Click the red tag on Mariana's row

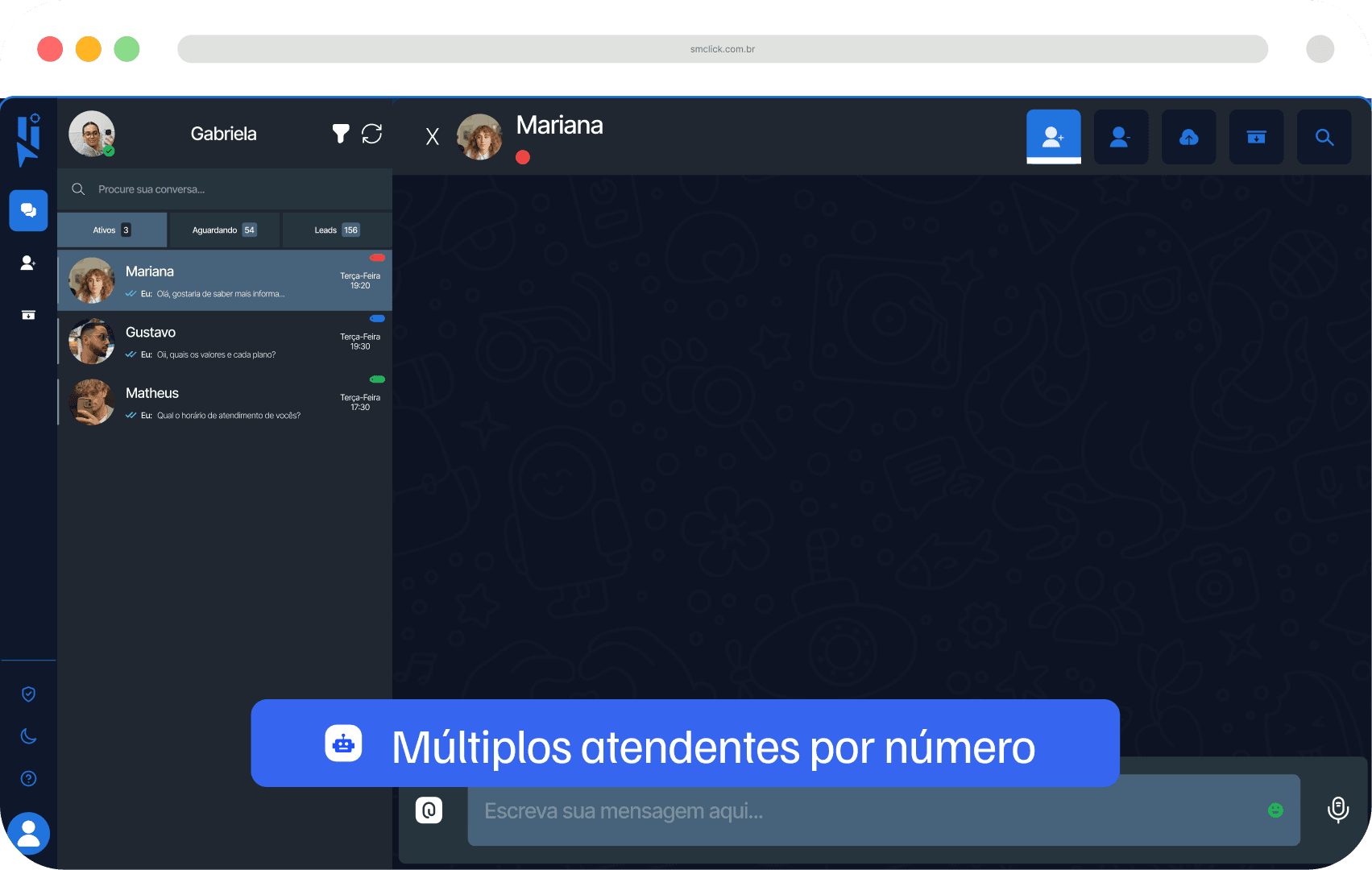point(377,258)
